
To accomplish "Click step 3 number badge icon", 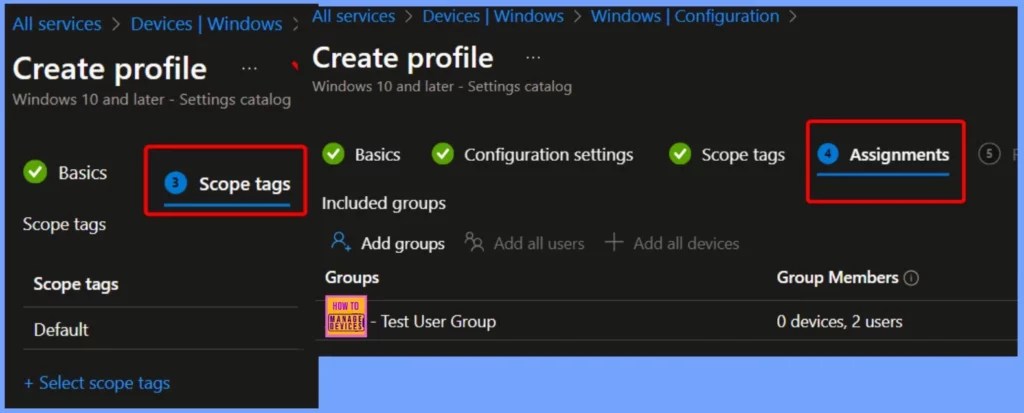I will pos(175,184).
